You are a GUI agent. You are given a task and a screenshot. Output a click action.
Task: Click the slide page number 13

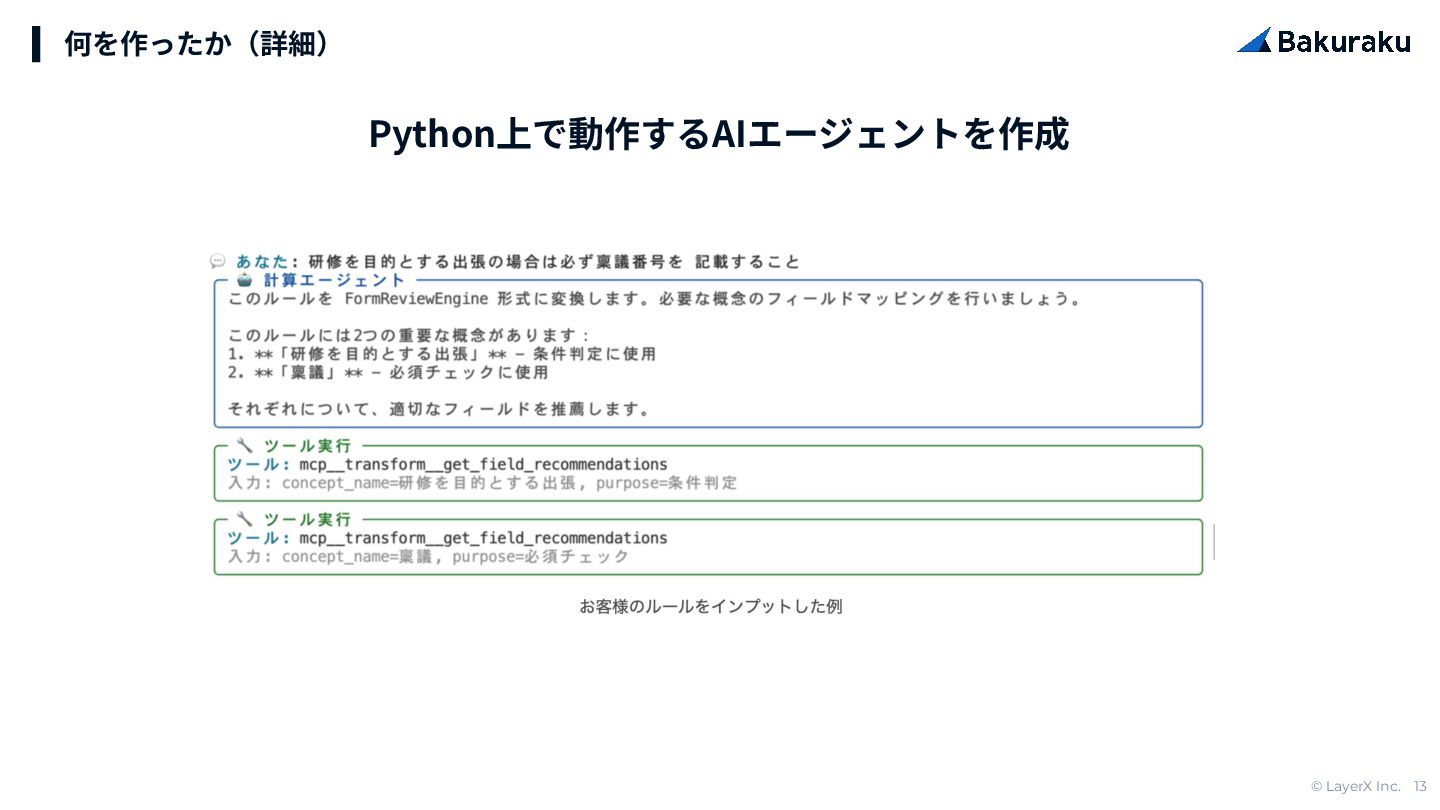point(1420,786)
